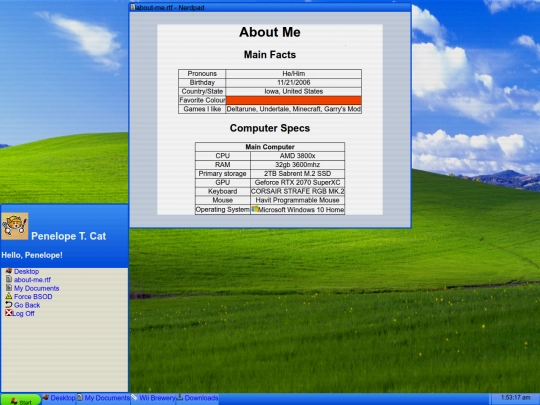Click the 'Penelope T. Cat' user name
The width and height of the screenshot is (540, 405).
69,236
